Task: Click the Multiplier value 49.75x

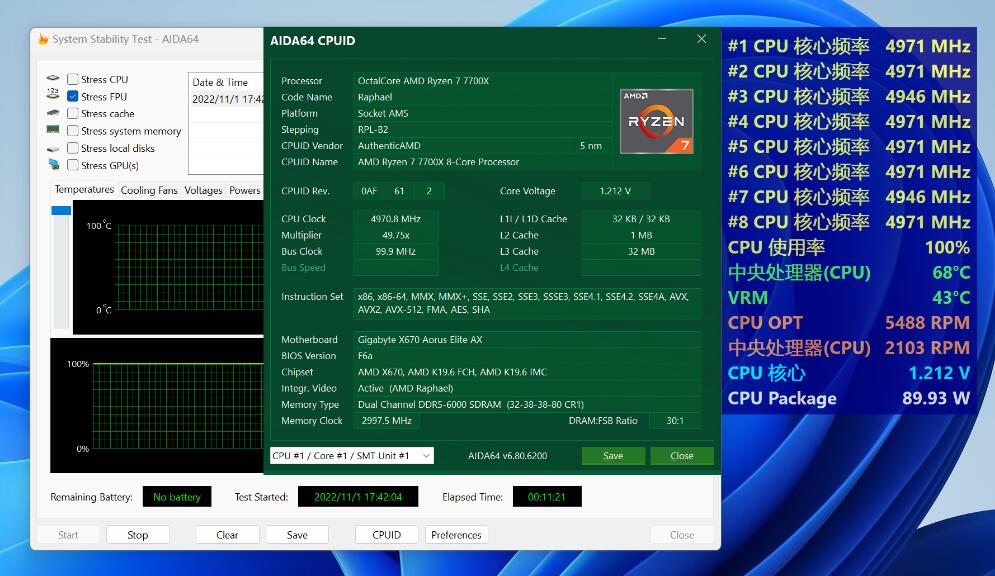Action: coord(395,235)
